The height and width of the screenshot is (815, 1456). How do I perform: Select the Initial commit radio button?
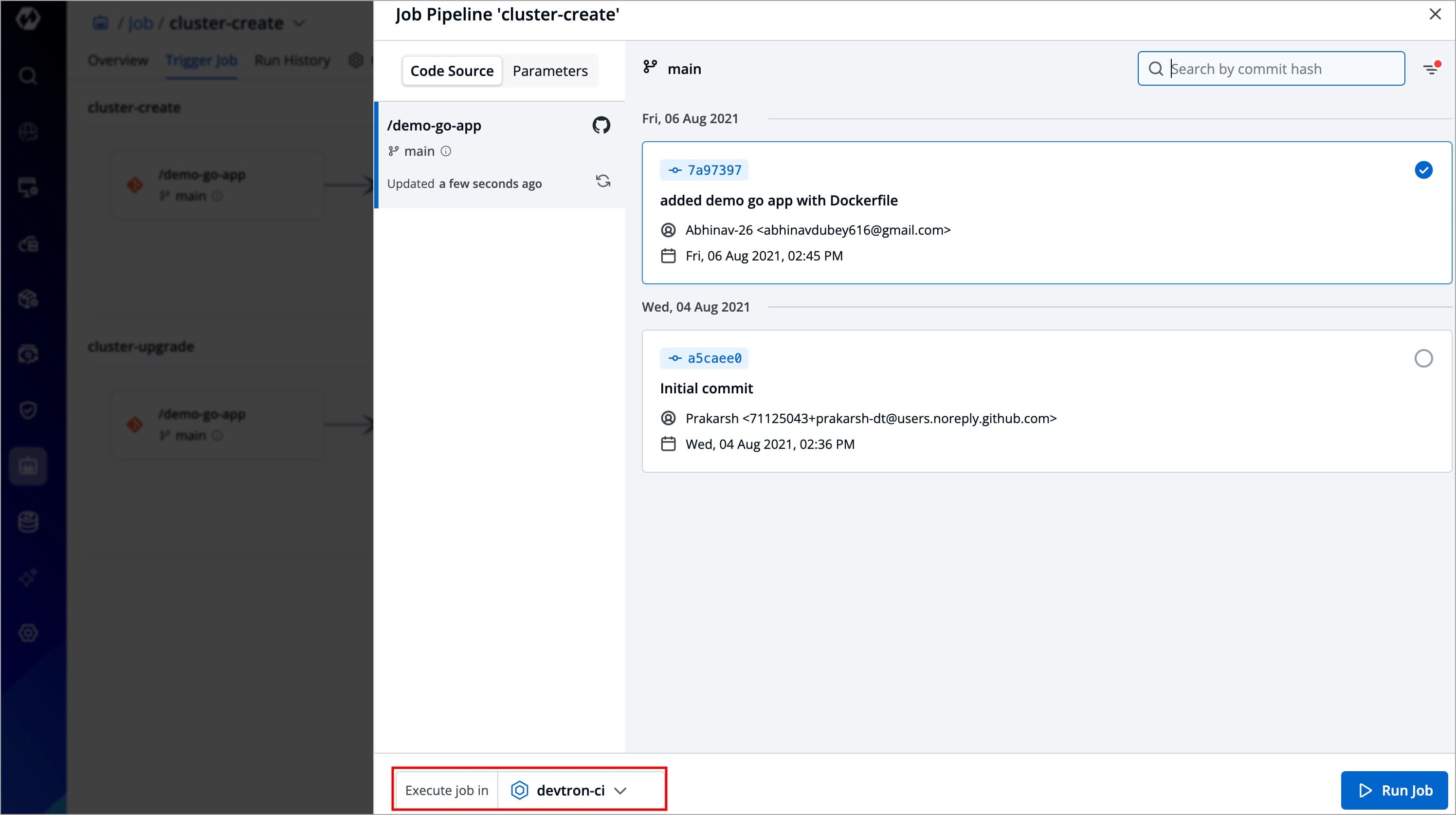tap(1422, 358)
